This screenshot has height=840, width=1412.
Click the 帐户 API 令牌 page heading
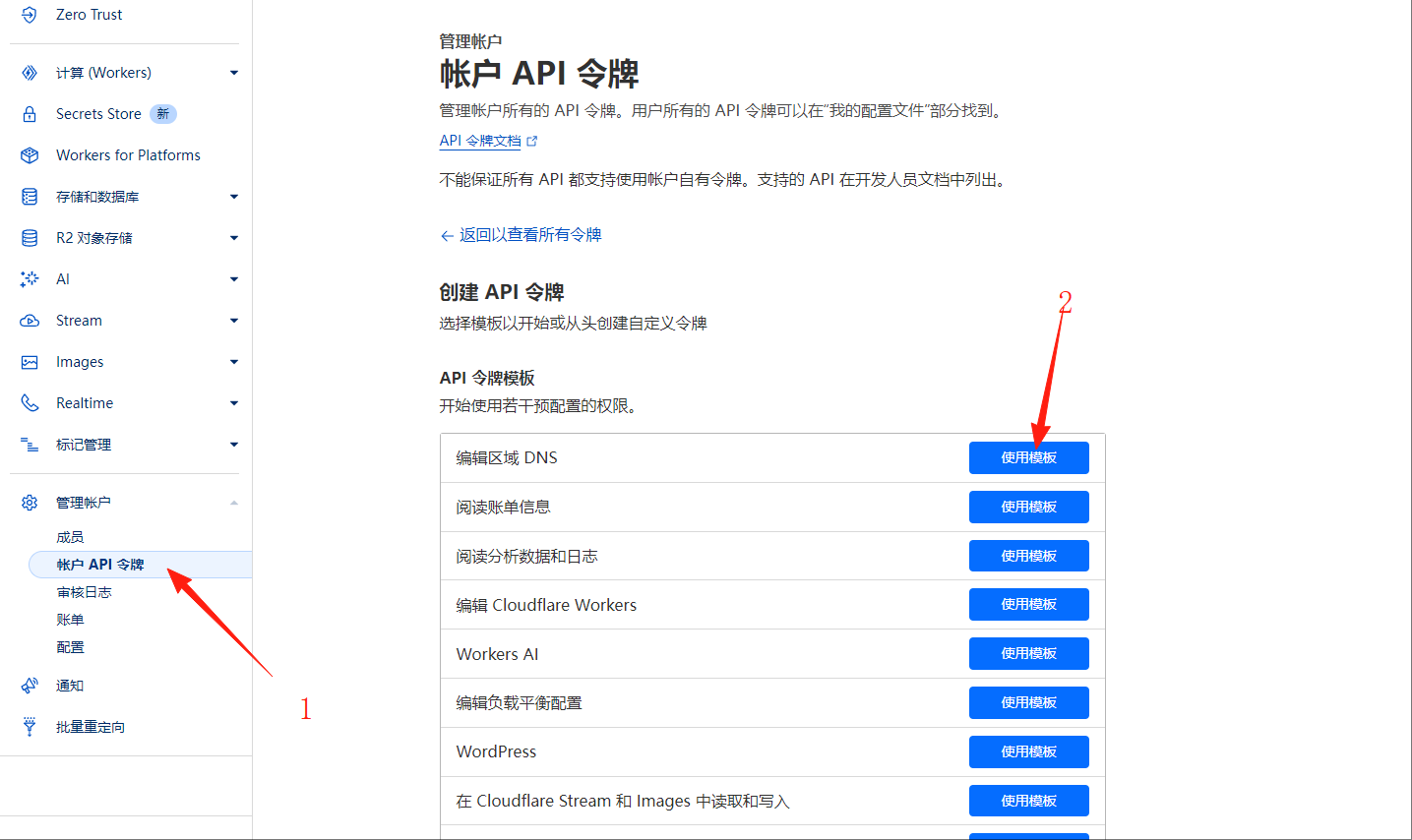(539, 74)
